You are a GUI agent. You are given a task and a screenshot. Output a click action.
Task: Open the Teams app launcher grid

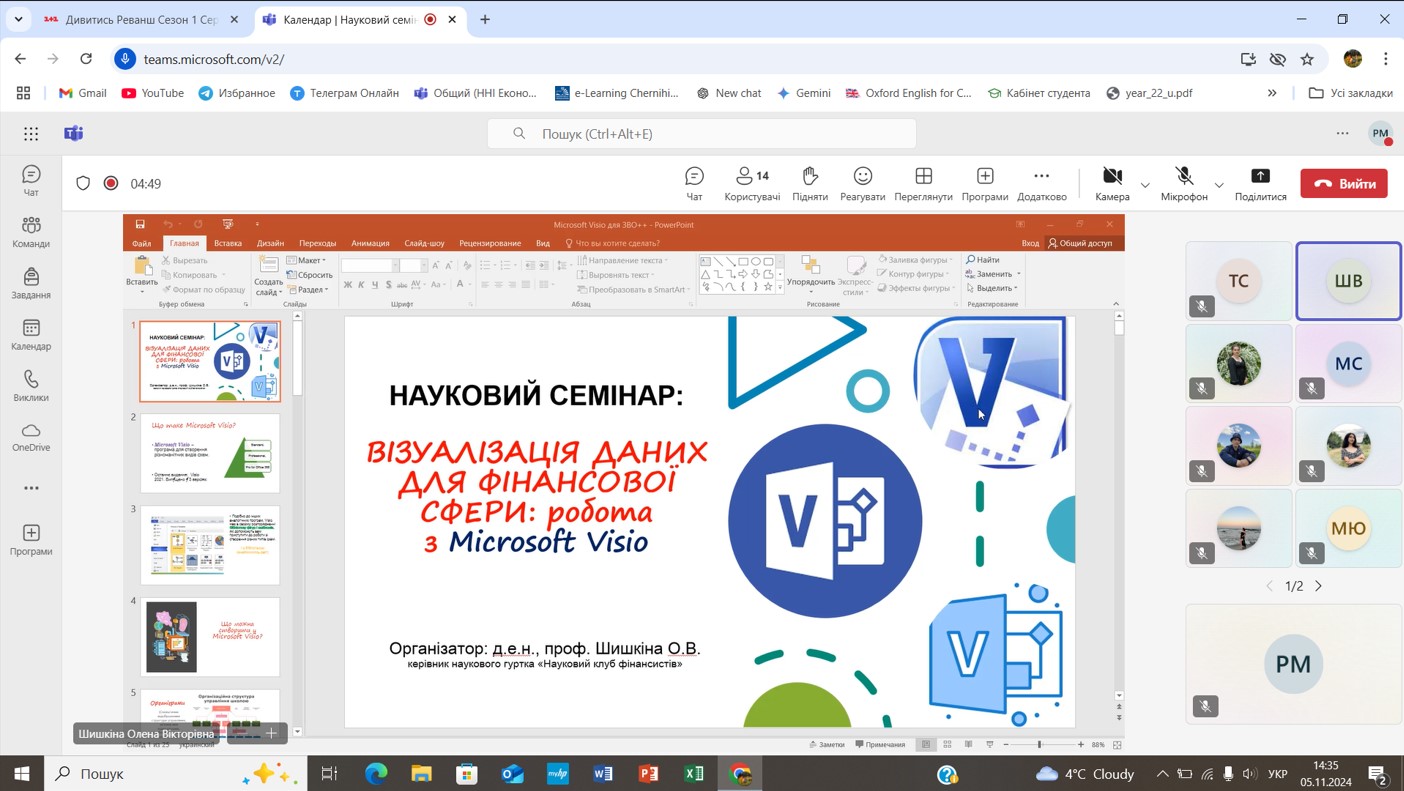coord(31,133)
